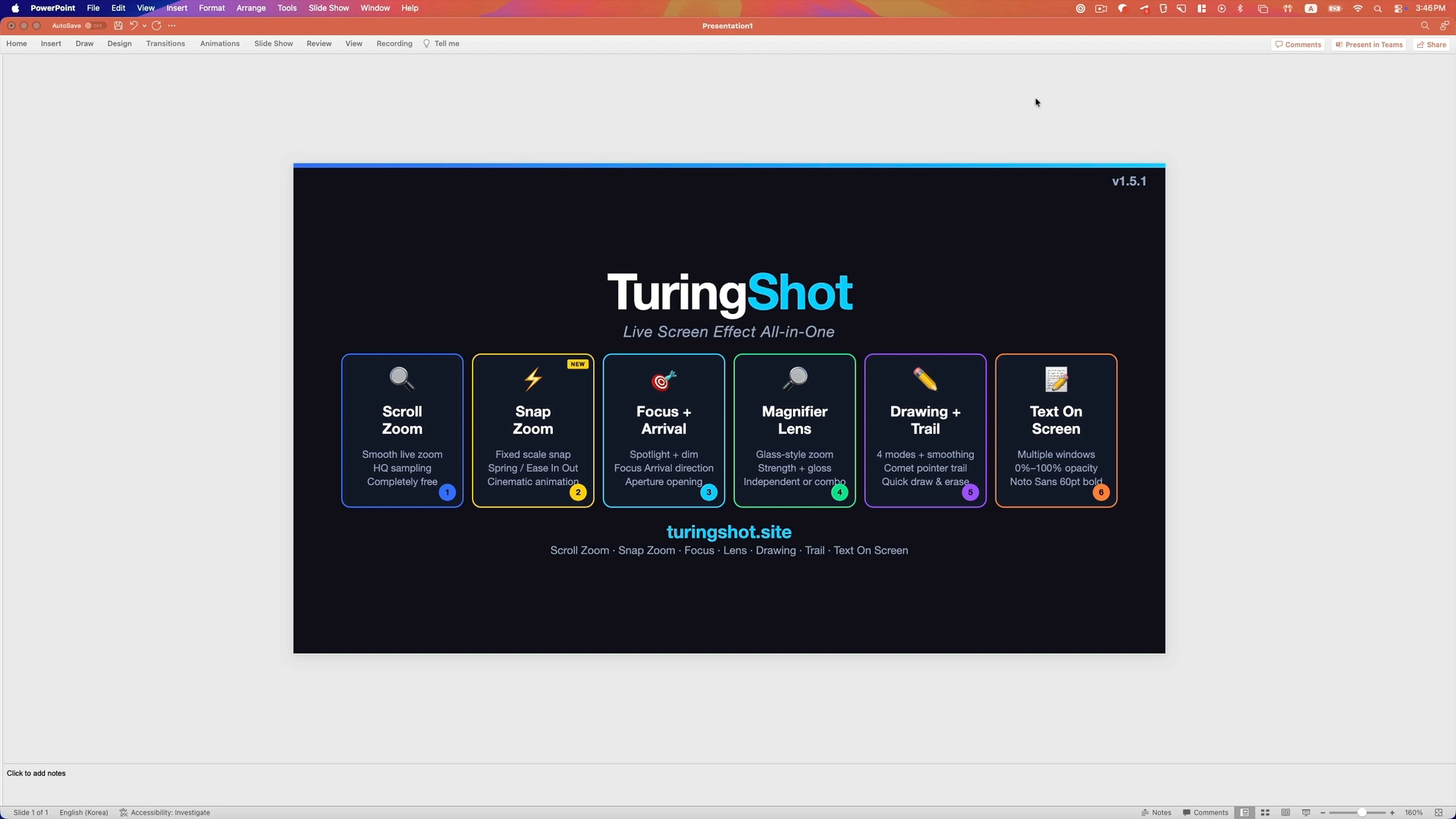Click the Tell me lightbulb icon
The image size is (1456, 819).
point(426,44)
